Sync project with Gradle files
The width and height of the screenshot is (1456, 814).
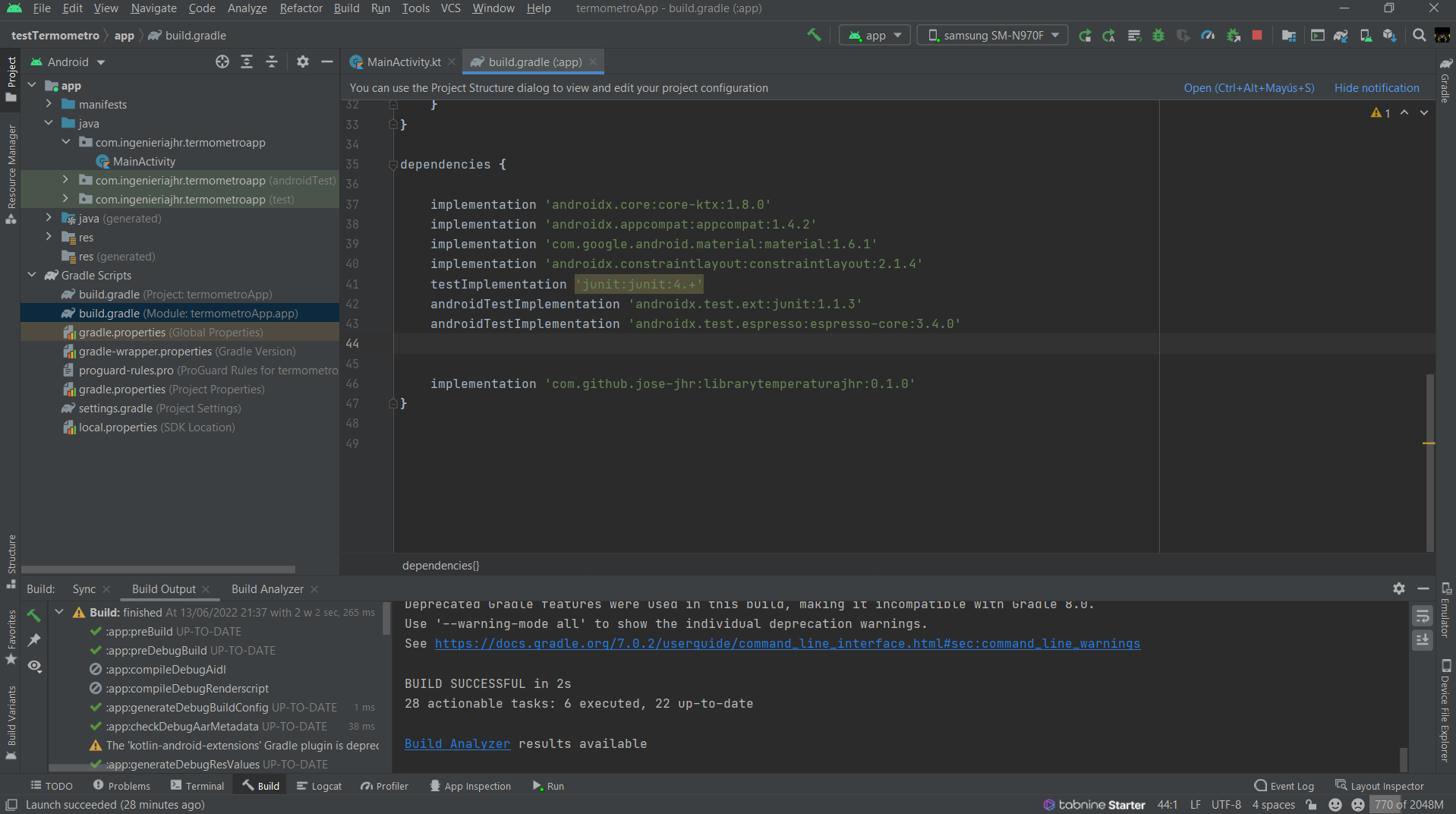pyautogui.click(x=1341, y=35)
